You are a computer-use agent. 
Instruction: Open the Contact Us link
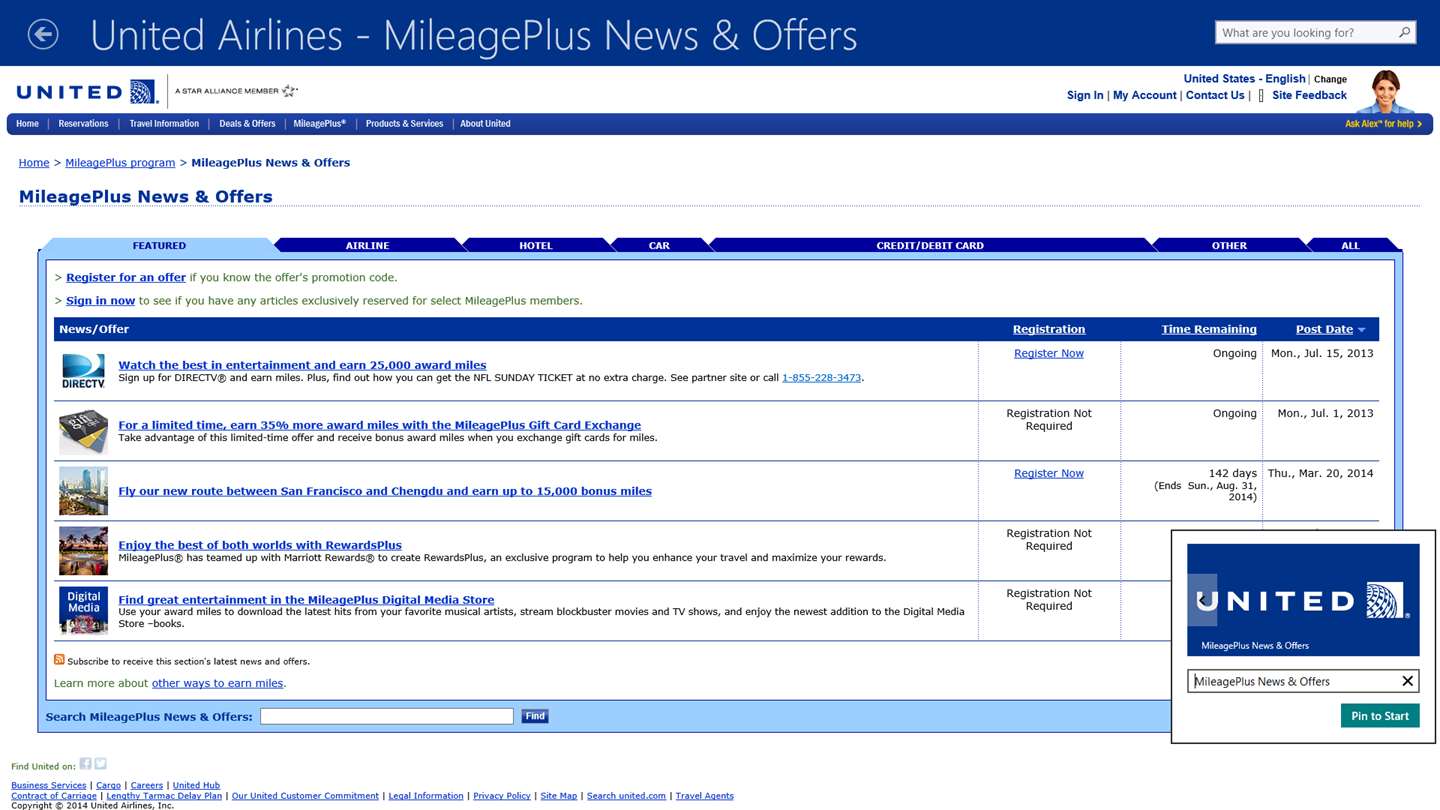(1215, 96)
